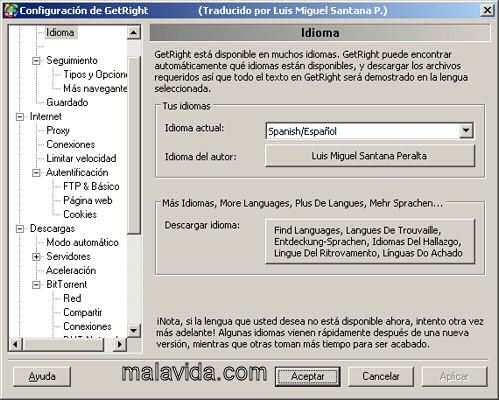Click the Ayuda button

pos(42,377)
